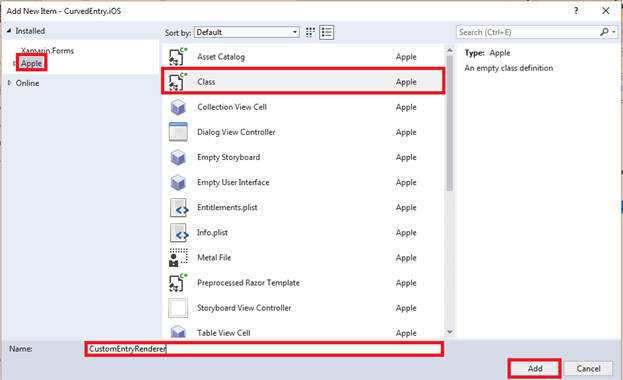Select the Asset Catalog template icon
Screen dimensions: 623x380
pyautogui.click(x=178, y=56)
